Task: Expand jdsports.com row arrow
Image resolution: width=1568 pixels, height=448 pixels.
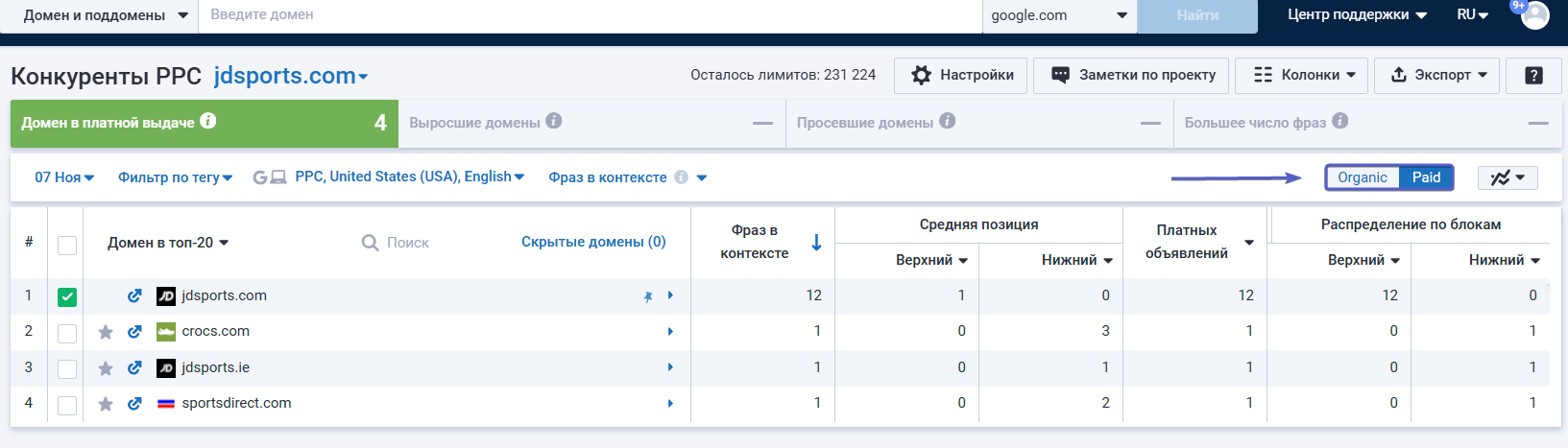Action: 670,295
